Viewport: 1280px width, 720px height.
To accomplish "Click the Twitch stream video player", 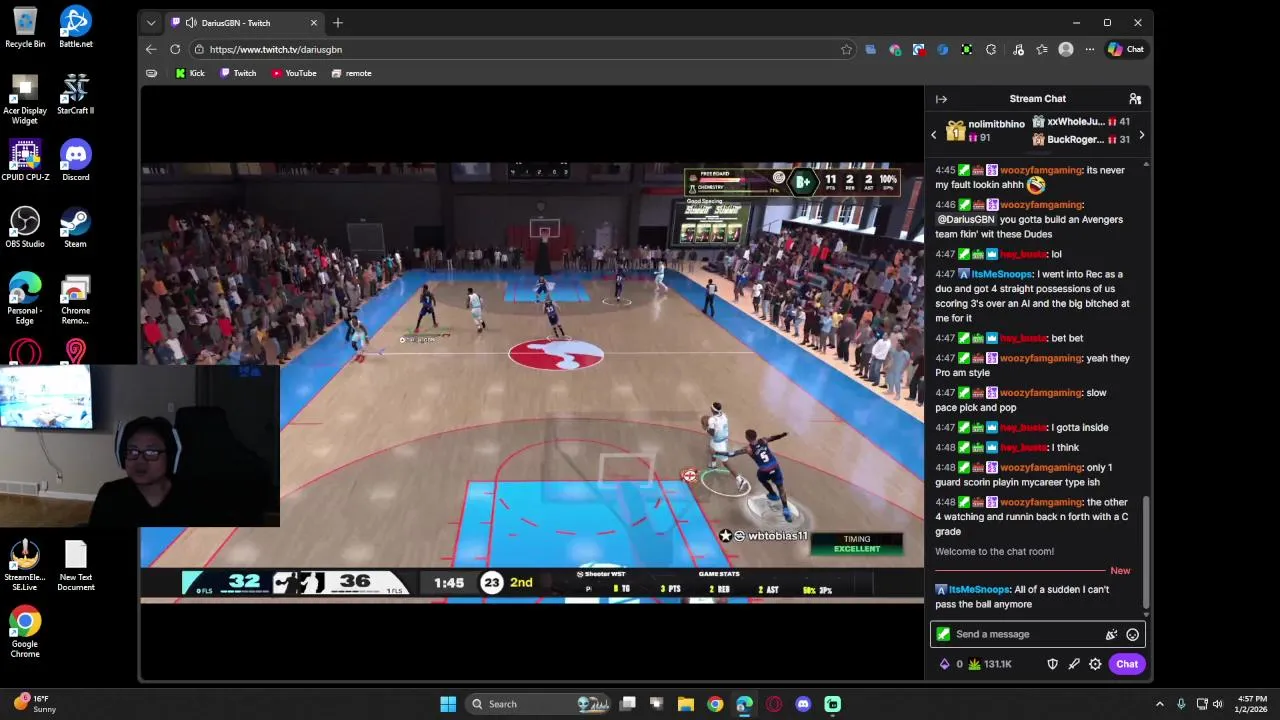I will [x=532, y=383].
